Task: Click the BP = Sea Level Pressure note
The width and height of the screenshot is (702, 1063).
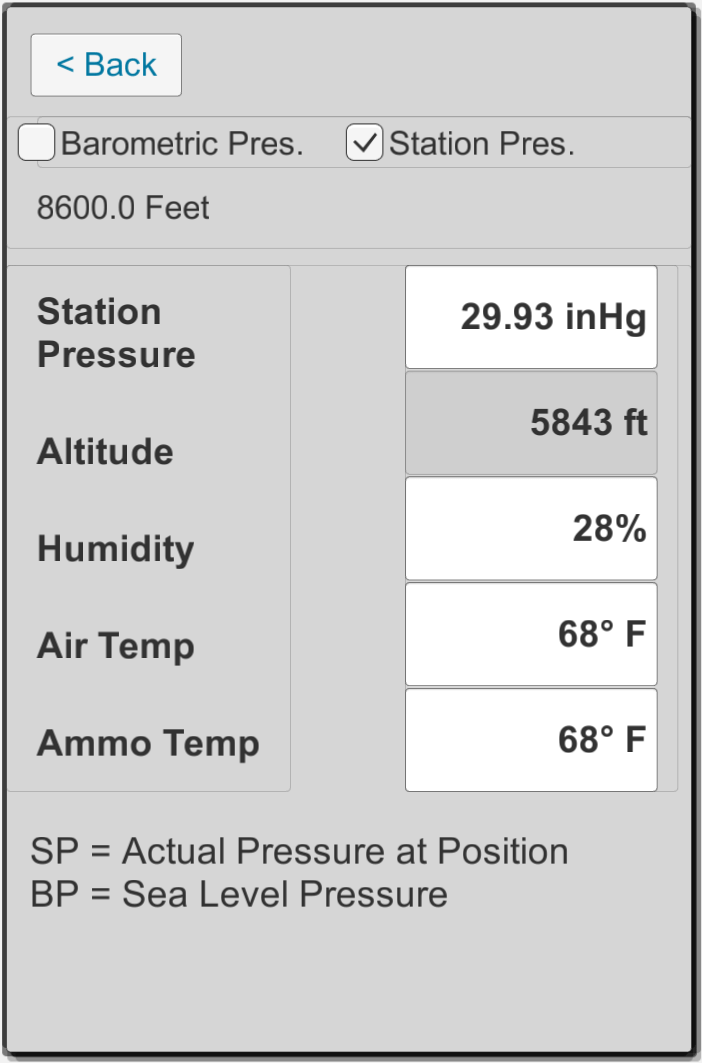Action: coord(239,894)
